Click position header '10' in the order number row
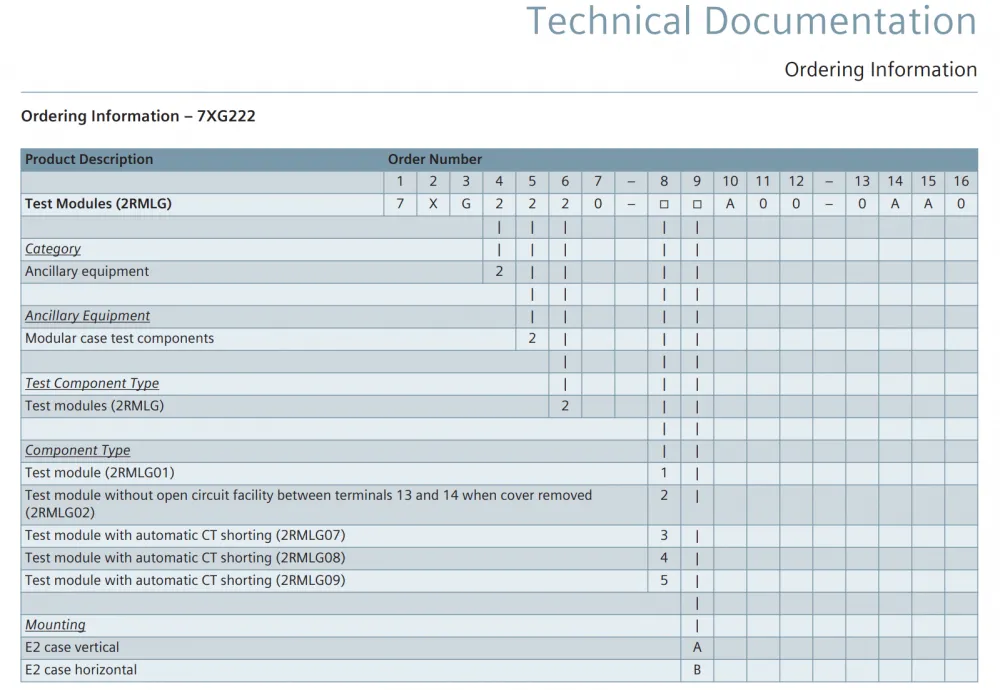 click(730, 182)
